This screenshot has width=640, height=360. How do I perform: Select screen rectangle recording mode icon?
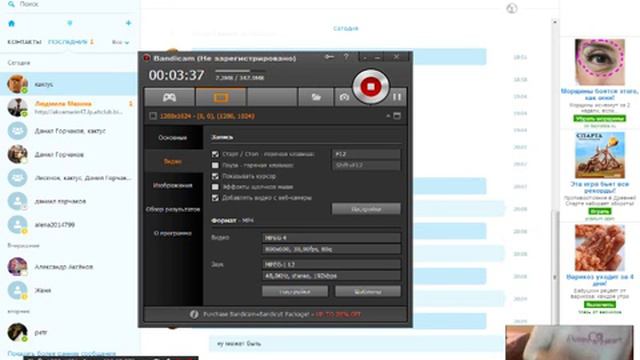[x=221, y=98]
